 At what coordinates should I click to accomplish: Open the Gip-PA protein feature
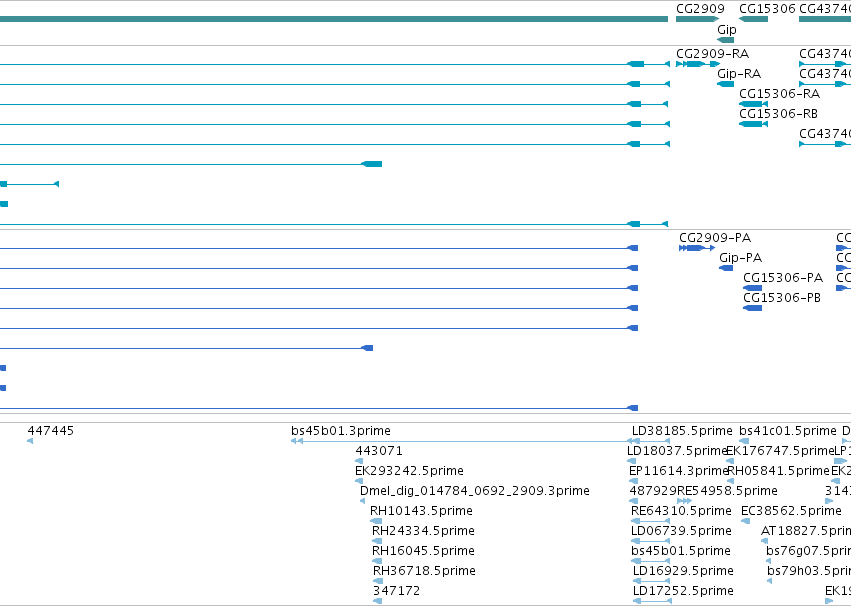(x=726, y=268)
